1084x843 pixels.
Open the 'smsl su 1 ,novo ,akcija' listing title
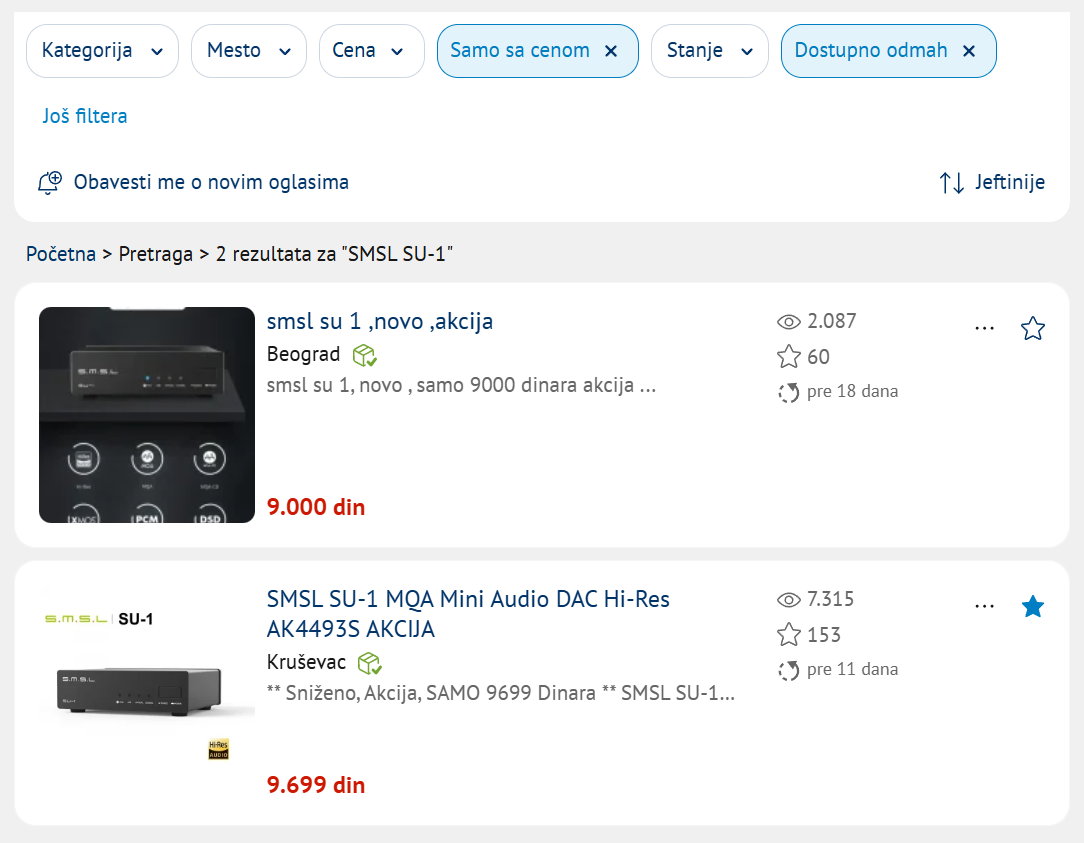point(380,322)
